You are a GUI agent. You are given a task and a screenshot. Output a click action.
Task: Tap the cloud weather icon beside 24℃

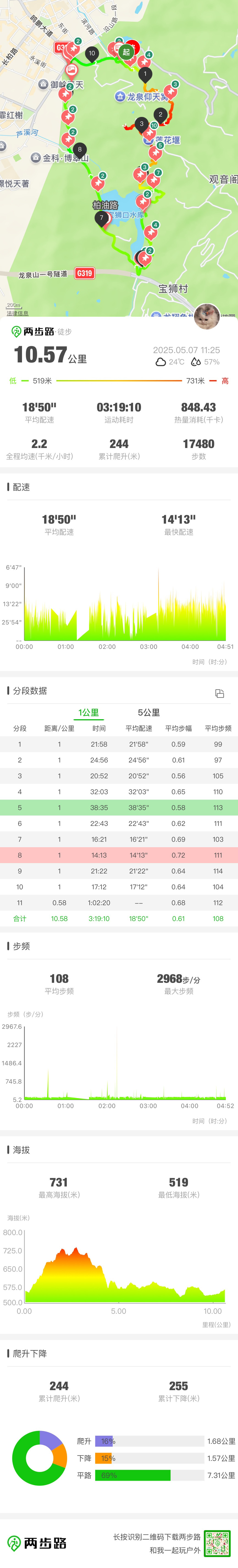(161, 362)
